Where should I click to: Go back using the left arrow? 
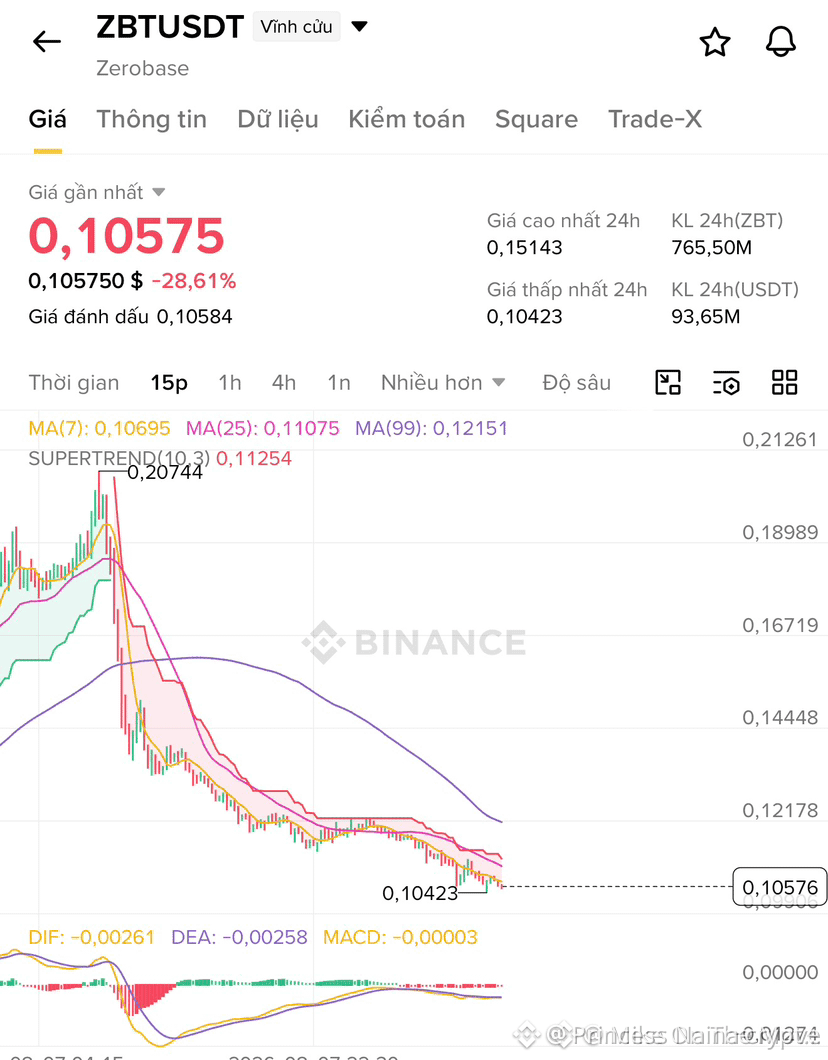pos(47,42)
